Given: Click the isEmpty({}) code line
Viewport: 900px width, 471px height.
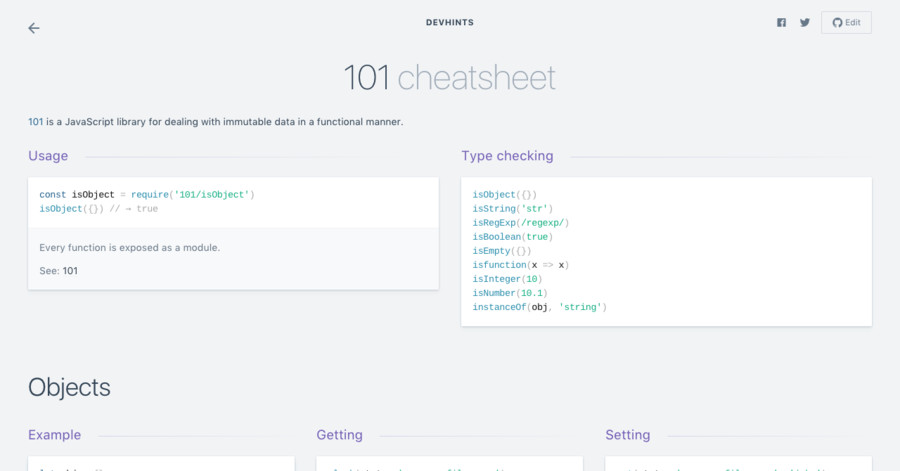Looking at the screenshot, I should point(502,251).
